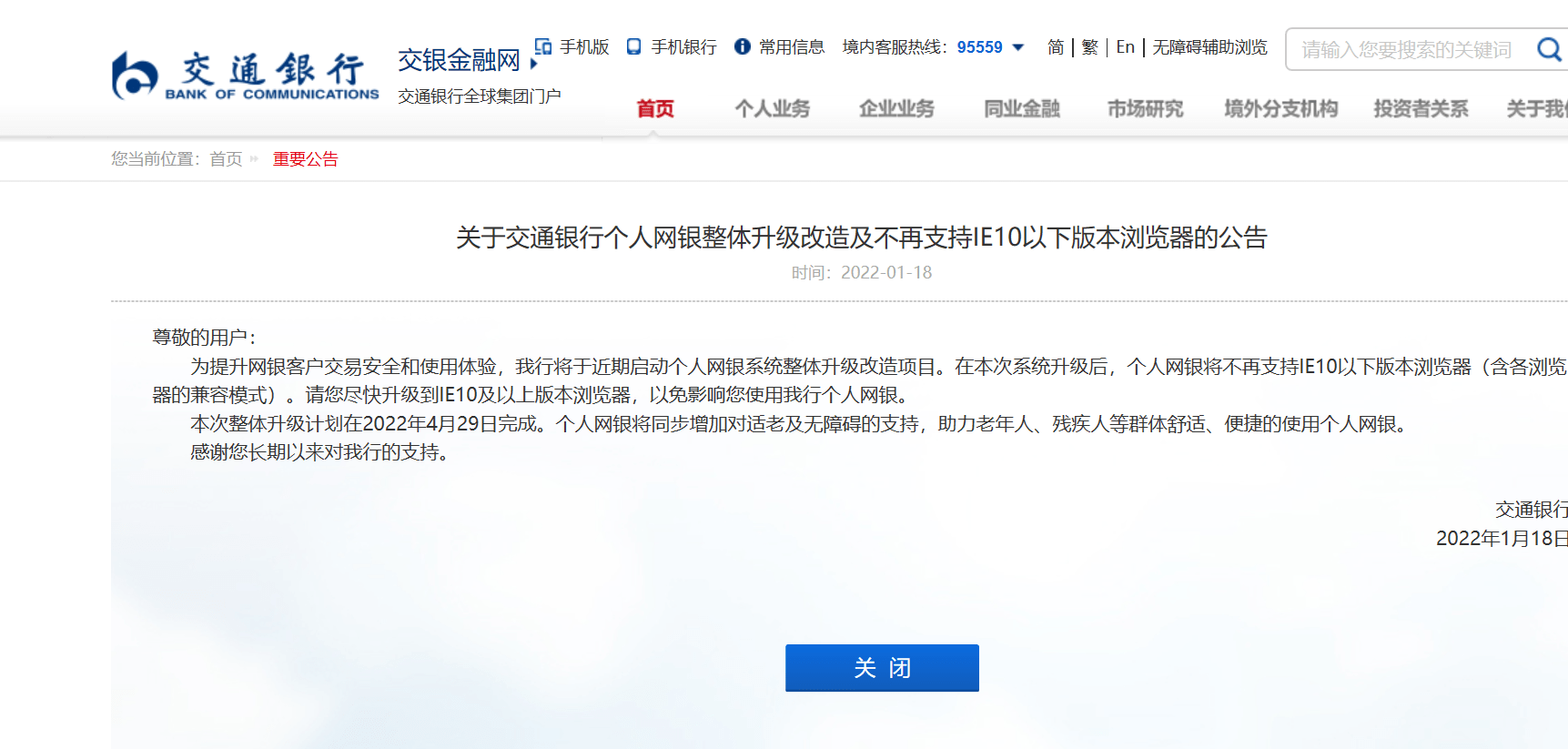Viewport: 1568px width, 749px height.
Task: Click the 交通银行全球集团门户 tagline text
Action: click(x=480, y=96)
